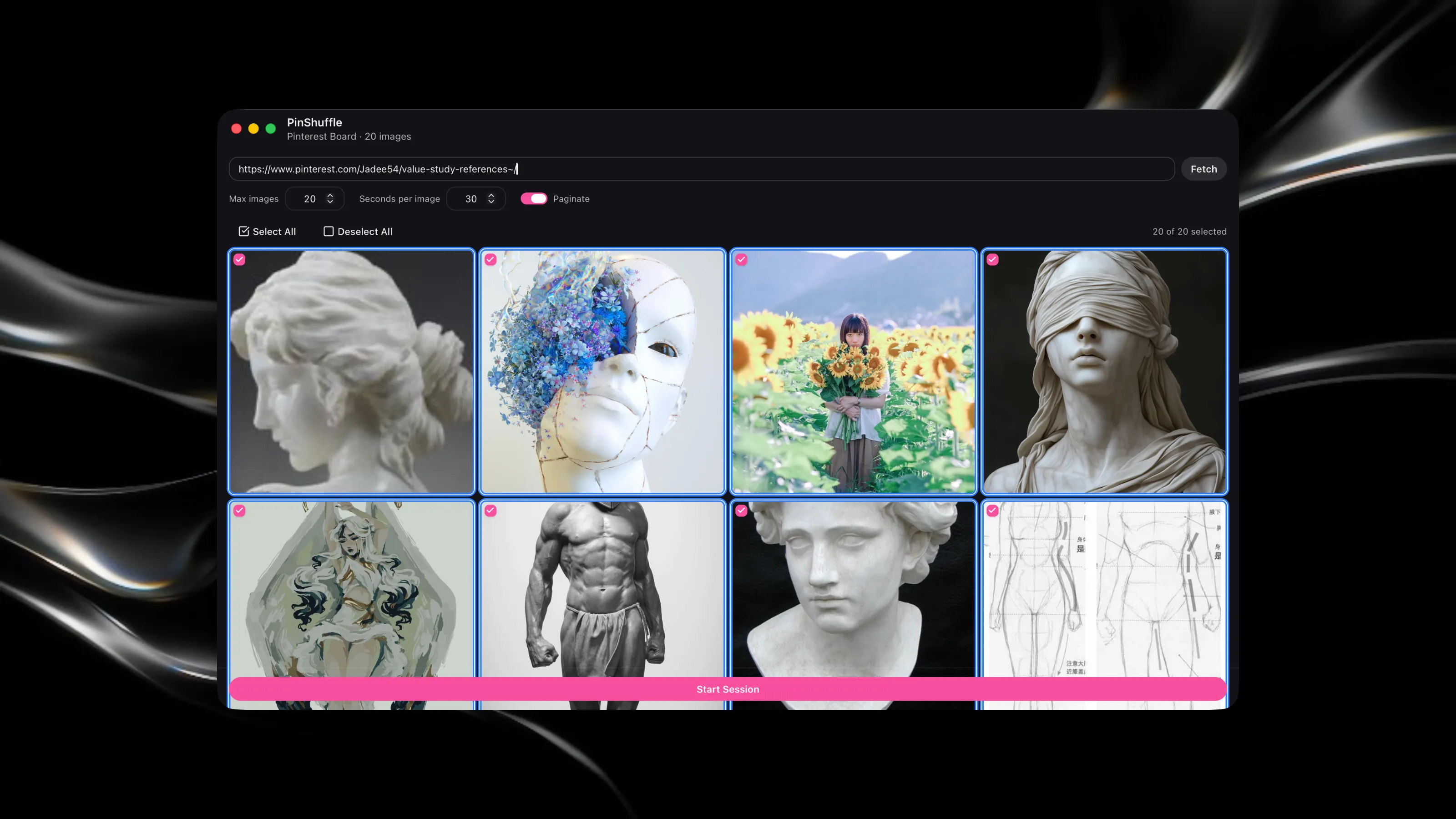Viewport: 1456px width, 819px height.
Task: Minimize PinShuffle with the yellow button
Action: 254,129
